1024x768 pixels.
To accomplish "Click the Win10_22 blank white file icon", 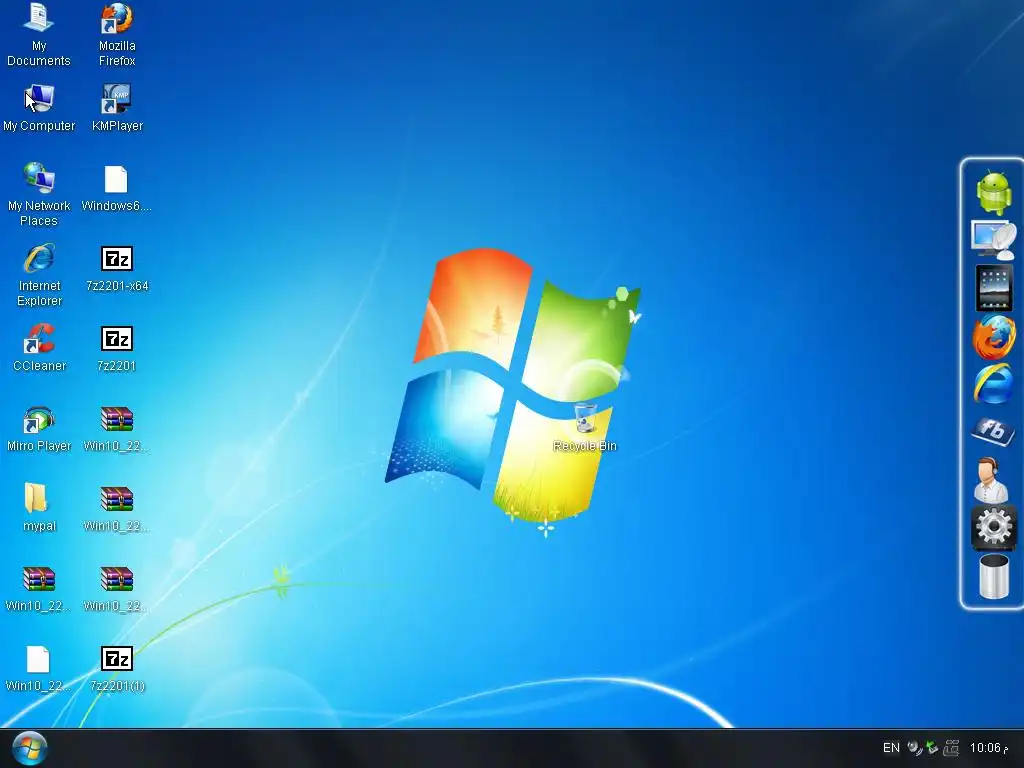I will tap(38, 668).
